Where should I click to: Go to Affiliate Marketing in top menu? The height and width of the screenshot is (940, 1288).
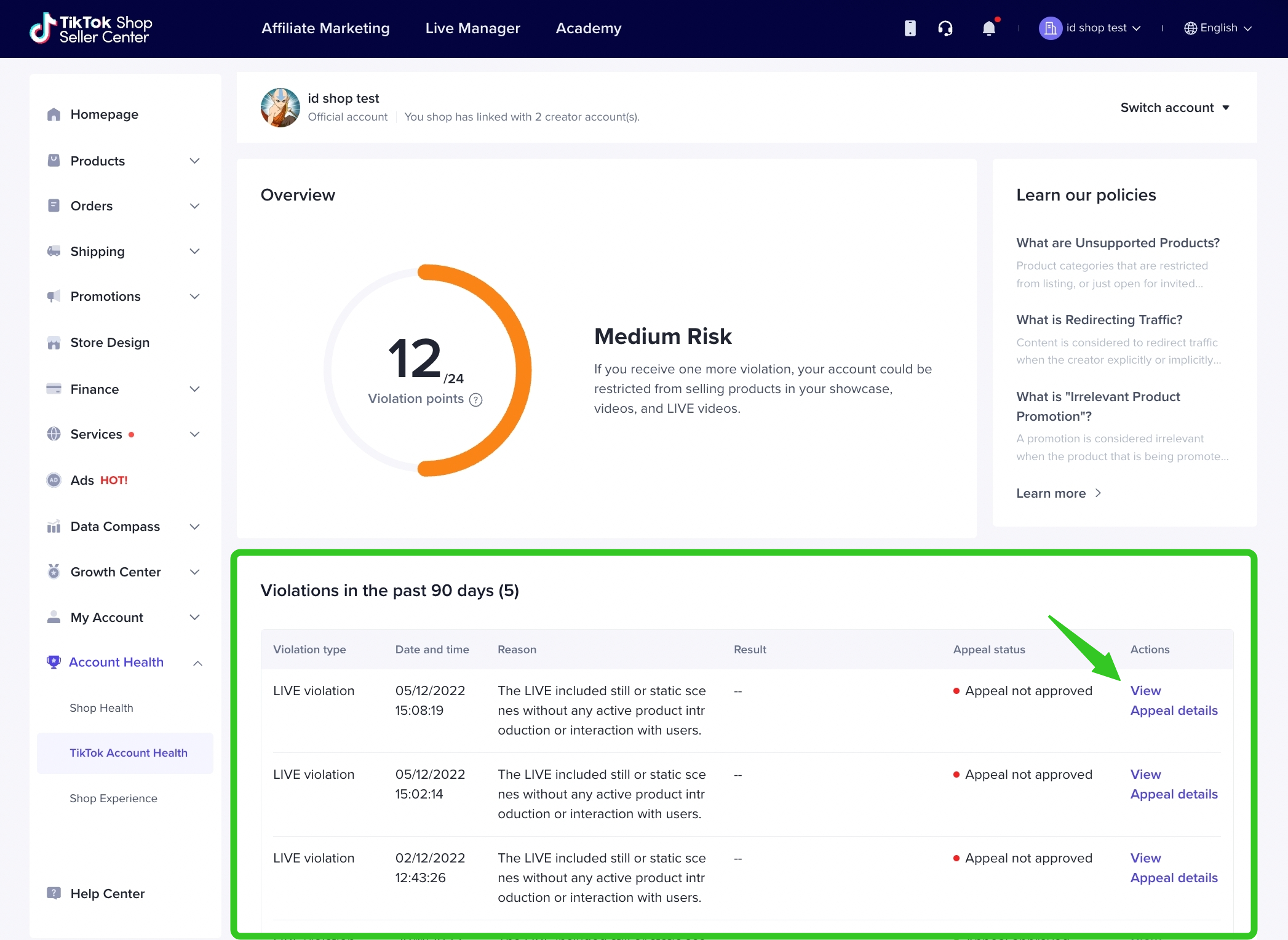point(325,28)
